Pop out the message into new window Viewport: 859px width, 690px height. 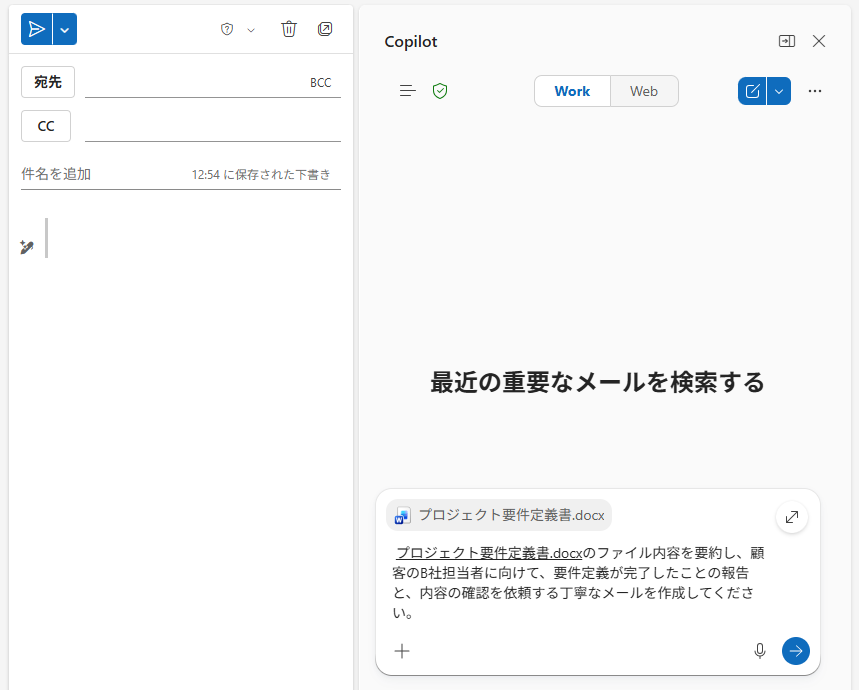point(325,29)
